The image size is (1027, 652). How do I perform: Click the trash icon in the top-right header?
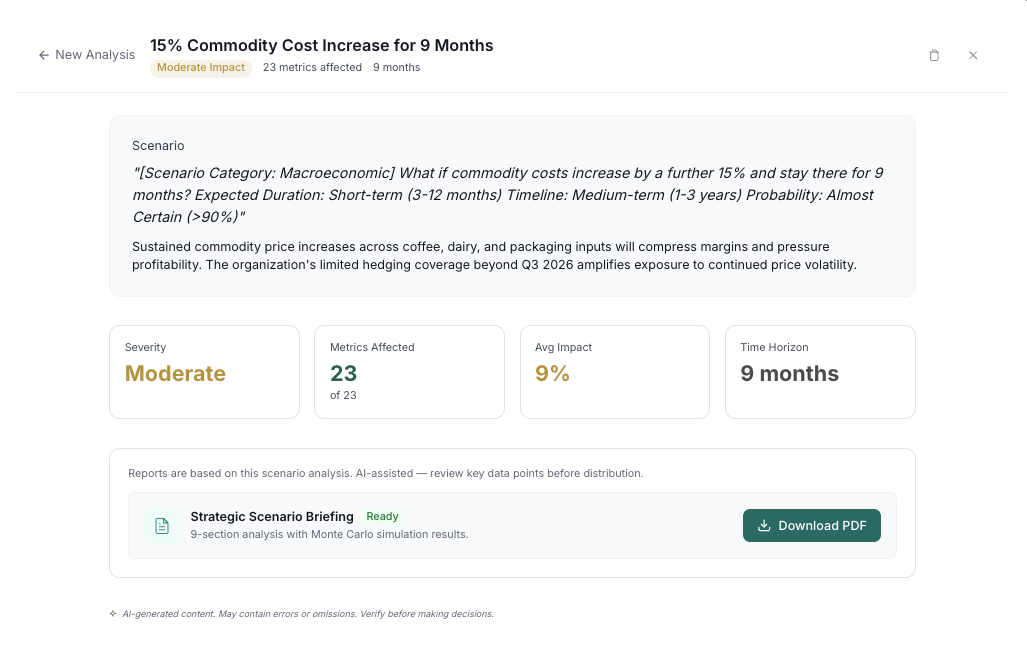click(x=934, y=55)
